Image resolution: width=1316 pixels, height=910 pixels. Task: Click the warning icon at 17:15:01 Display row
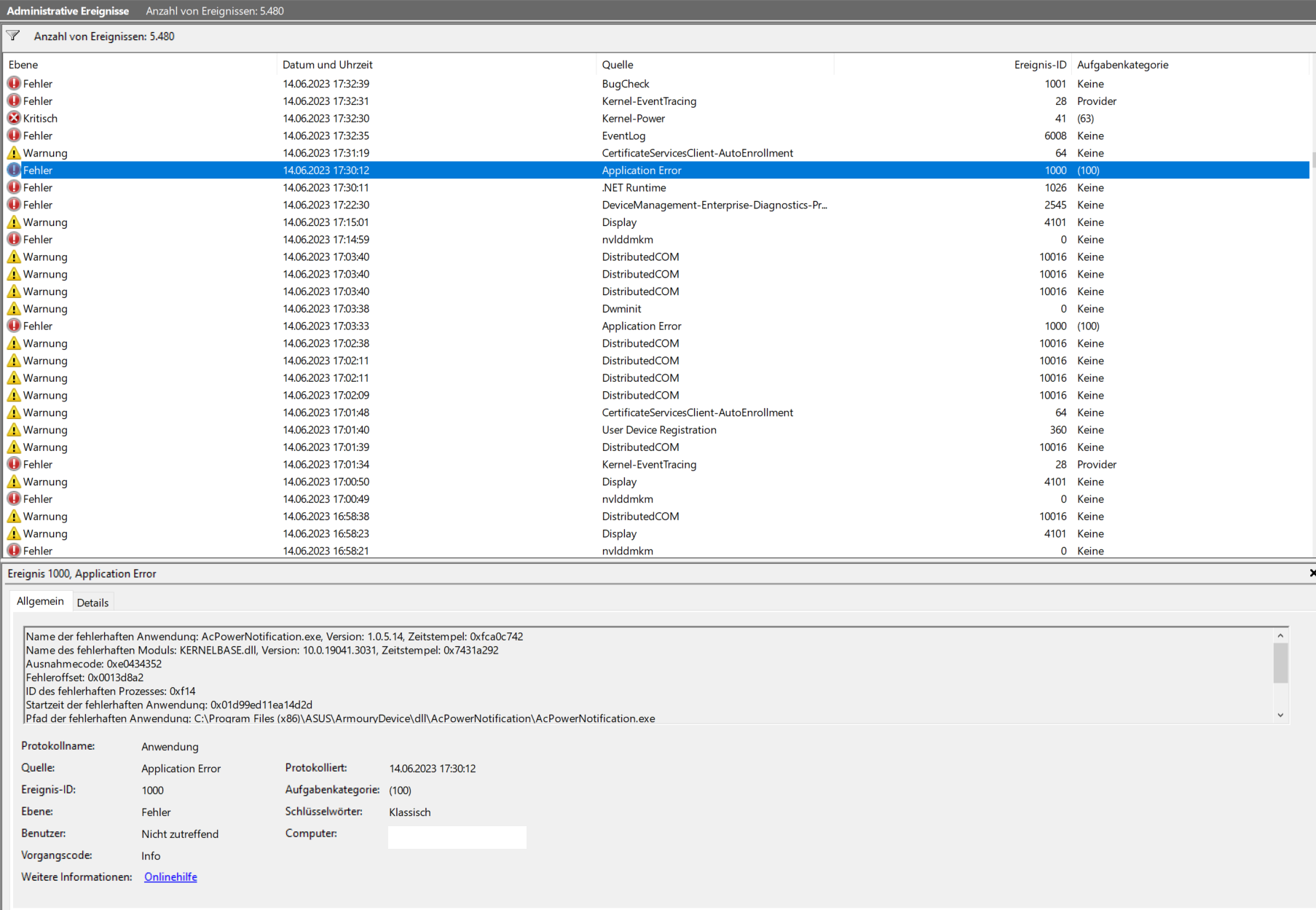(x=14, y=222)
